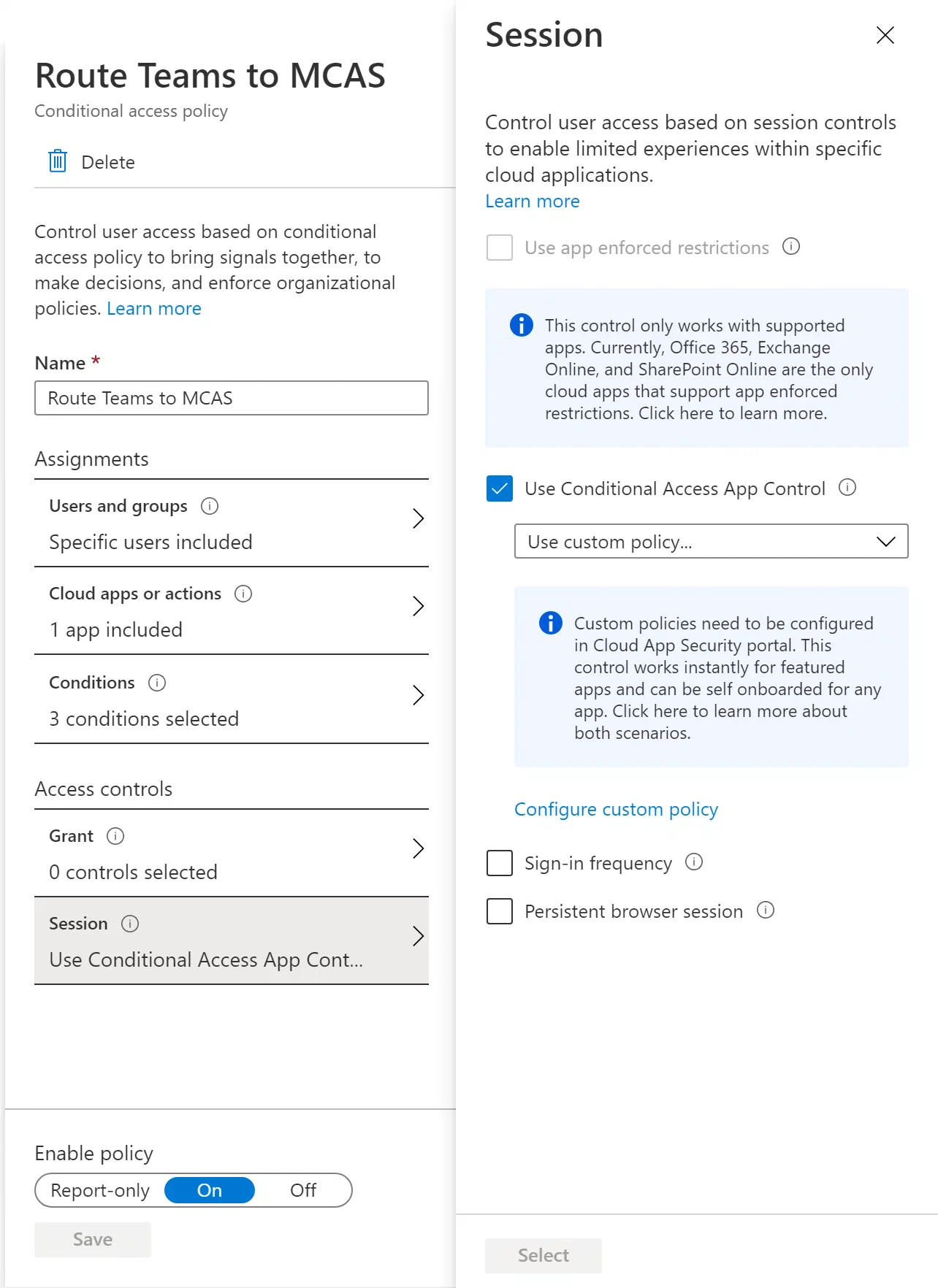
Task: Click info icon next to Users and groups
Action: (x=210, y=506)
